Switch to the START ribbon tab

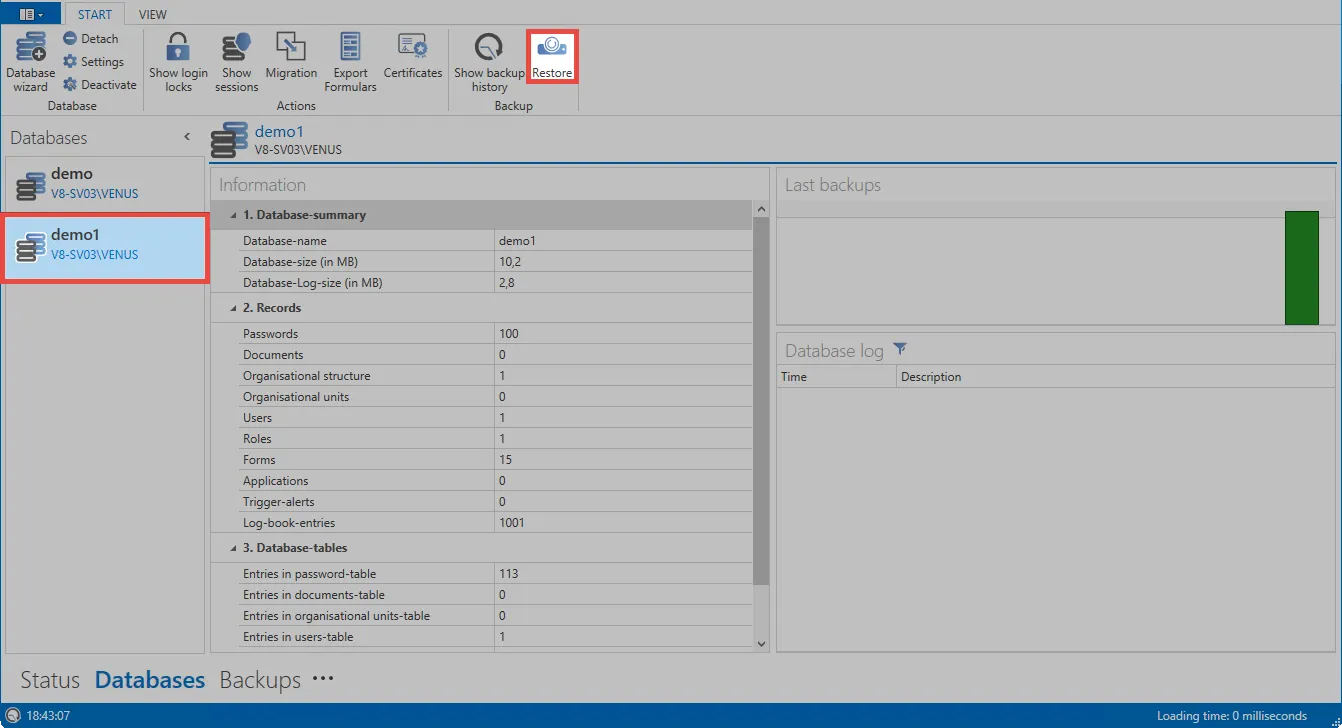(x=95, y=14)
